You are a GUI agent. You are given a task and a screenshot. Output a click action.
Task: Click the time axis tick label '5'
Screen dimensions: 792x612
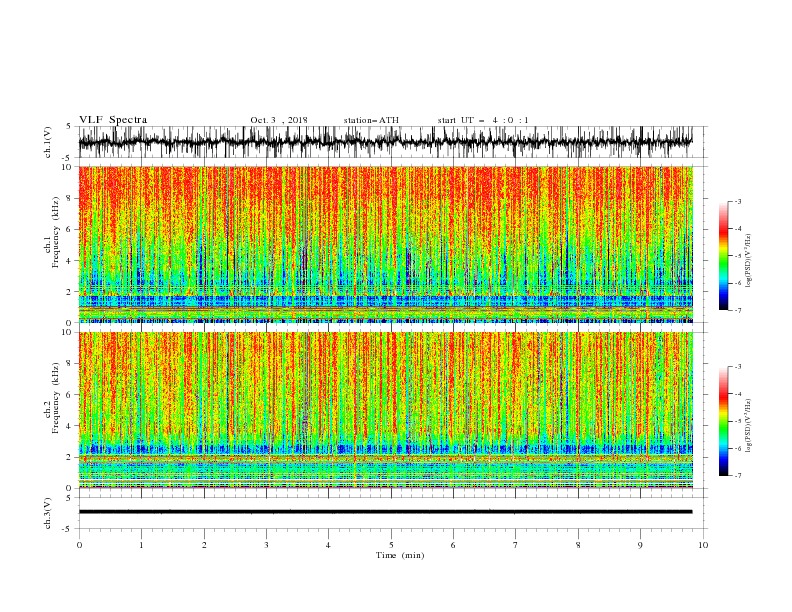click(391, 545)
